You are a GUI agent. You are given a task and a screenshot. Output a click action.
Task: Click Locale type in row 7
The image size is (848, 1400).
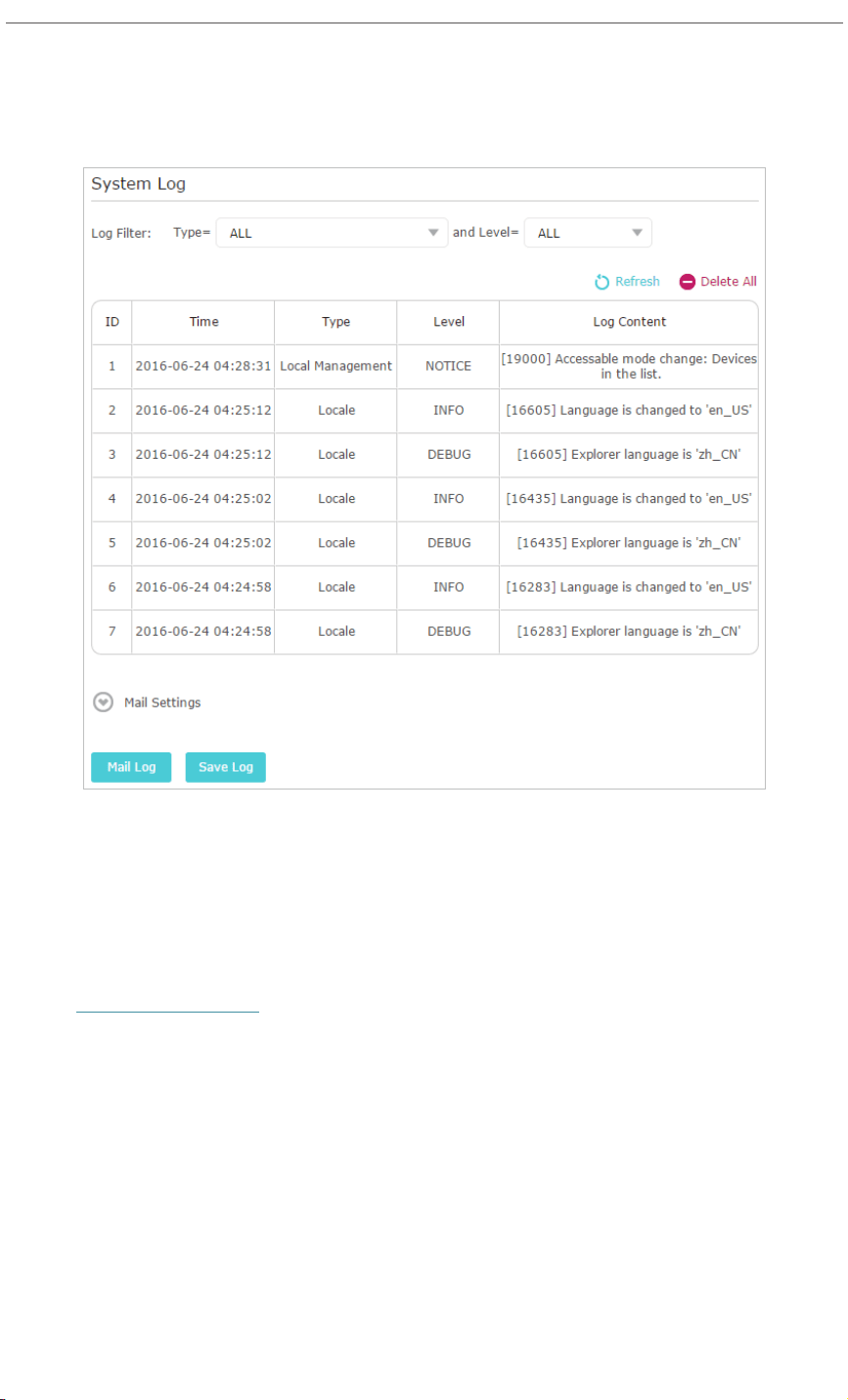[x=335, y=632]
